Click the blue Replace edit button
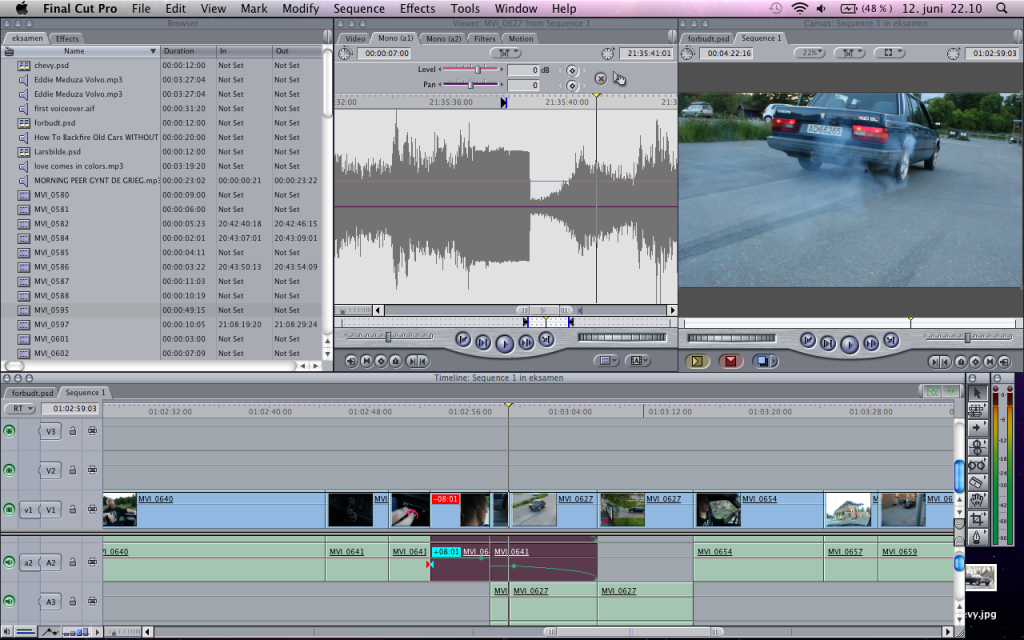 pyautogui.click(x=761, y=361)
